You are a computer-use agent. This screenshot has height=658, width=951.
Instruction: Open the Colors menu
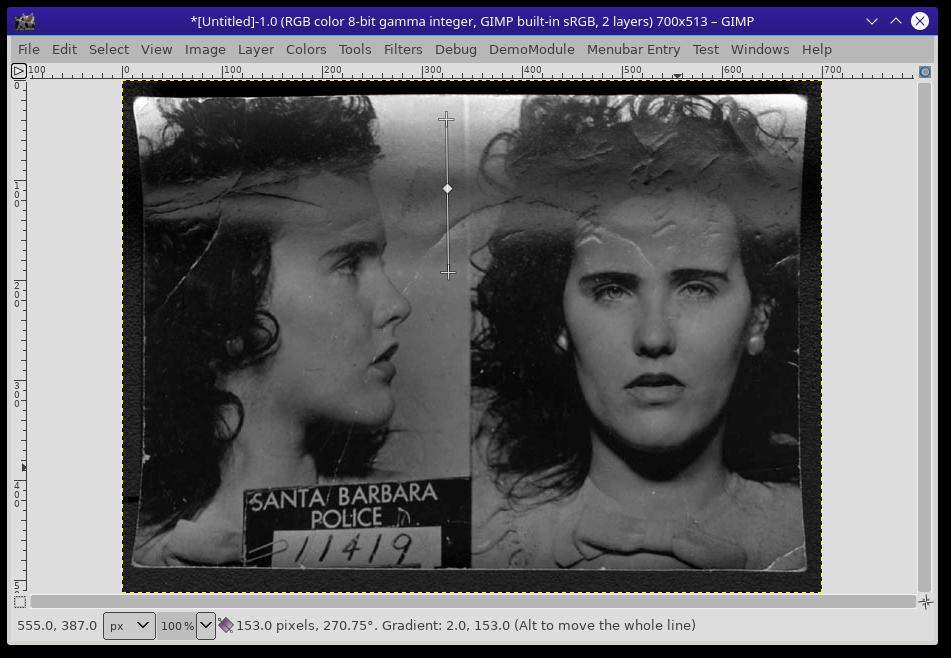pyautogui.click(x=306, y=50)
